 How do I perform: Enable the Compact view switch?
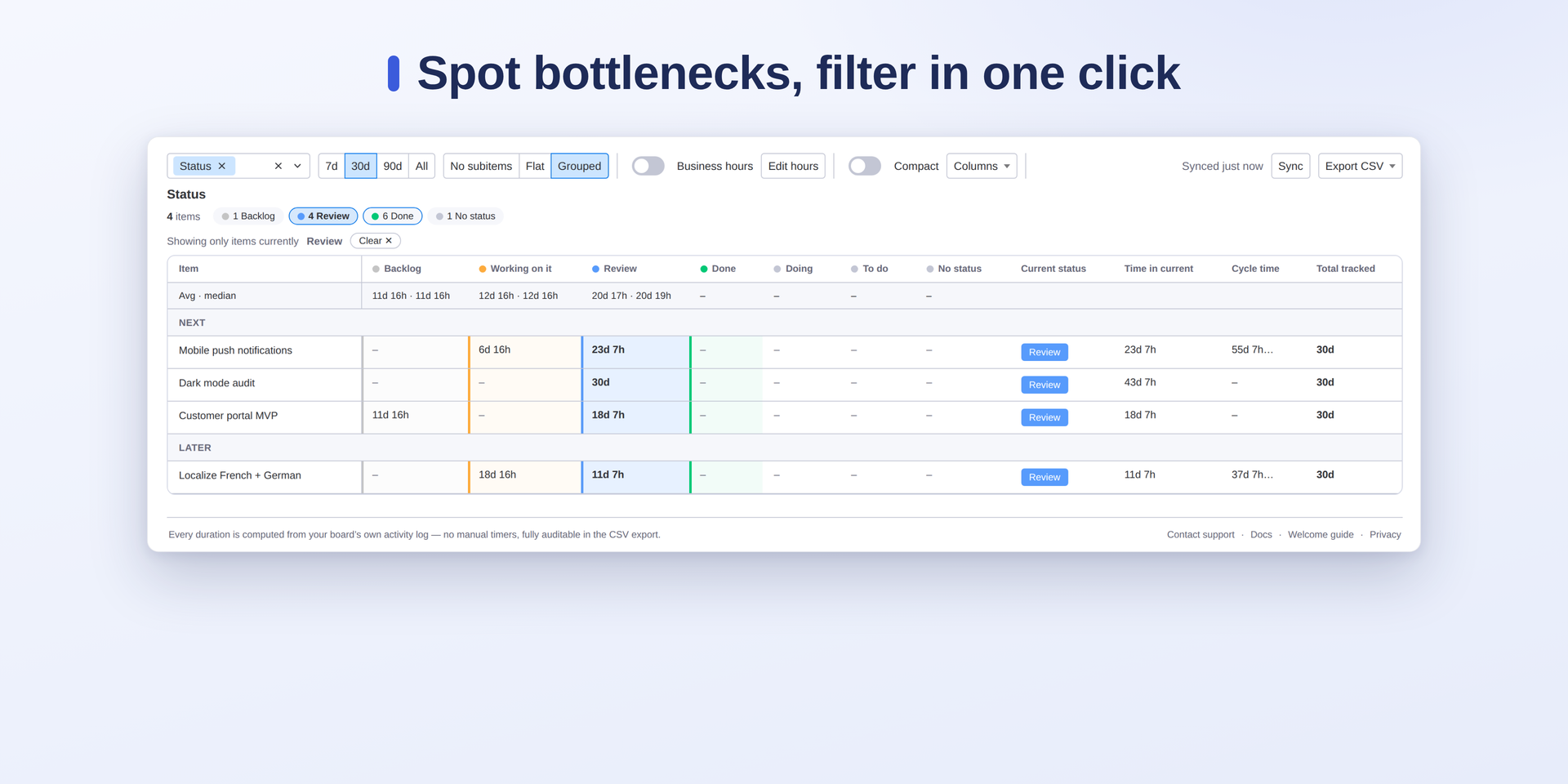pos(865,166)
